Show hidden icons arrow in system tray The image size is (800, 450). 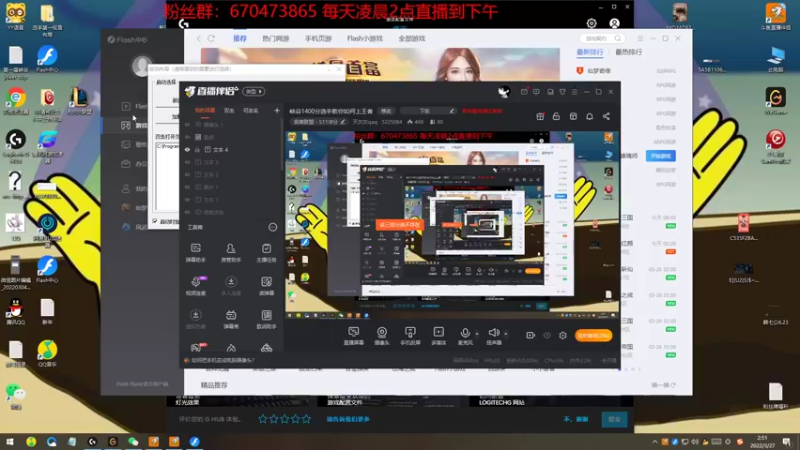coord(655,441)
